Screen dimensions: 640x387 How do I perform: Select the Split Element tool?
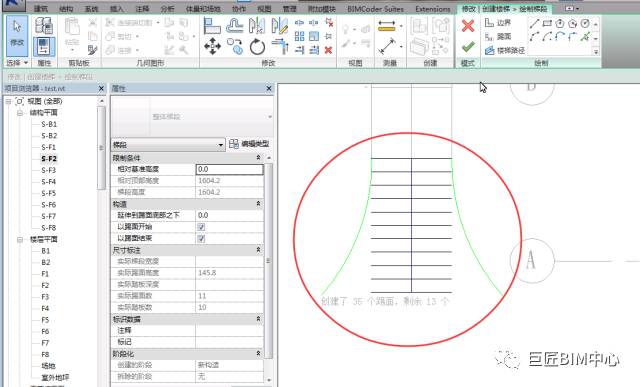tap(299, 23)
